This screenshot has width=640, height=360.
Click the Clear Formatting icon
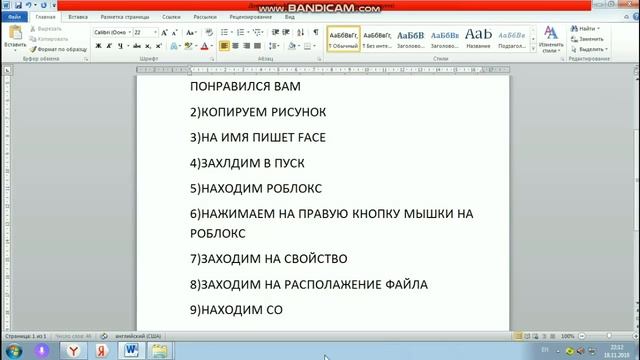(209, 33)
